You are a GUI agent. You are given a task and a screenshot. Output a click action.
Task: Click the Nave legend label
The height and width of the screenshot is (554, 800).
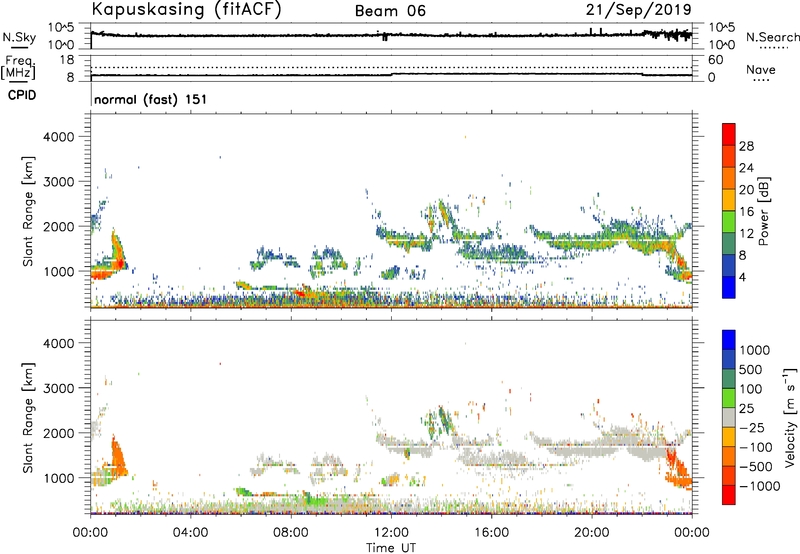click(x=761, y=69)
